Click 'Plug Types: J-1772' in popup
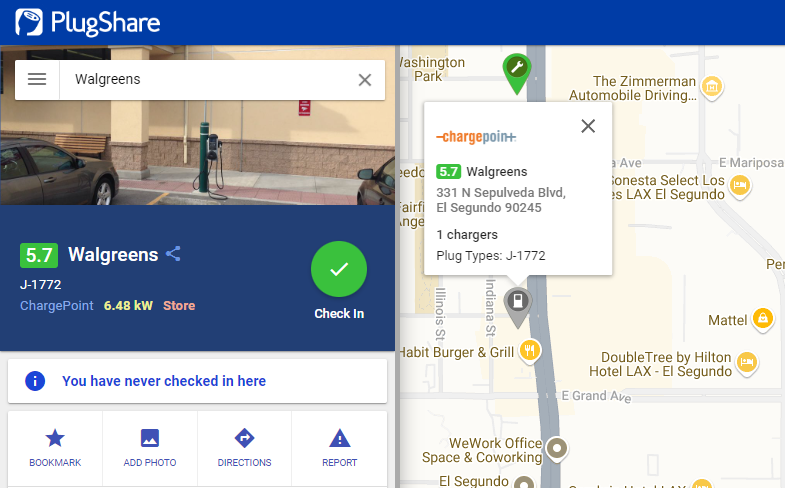Image resolution: width=785 pixels, height=488 pixels. click(491, 256)
